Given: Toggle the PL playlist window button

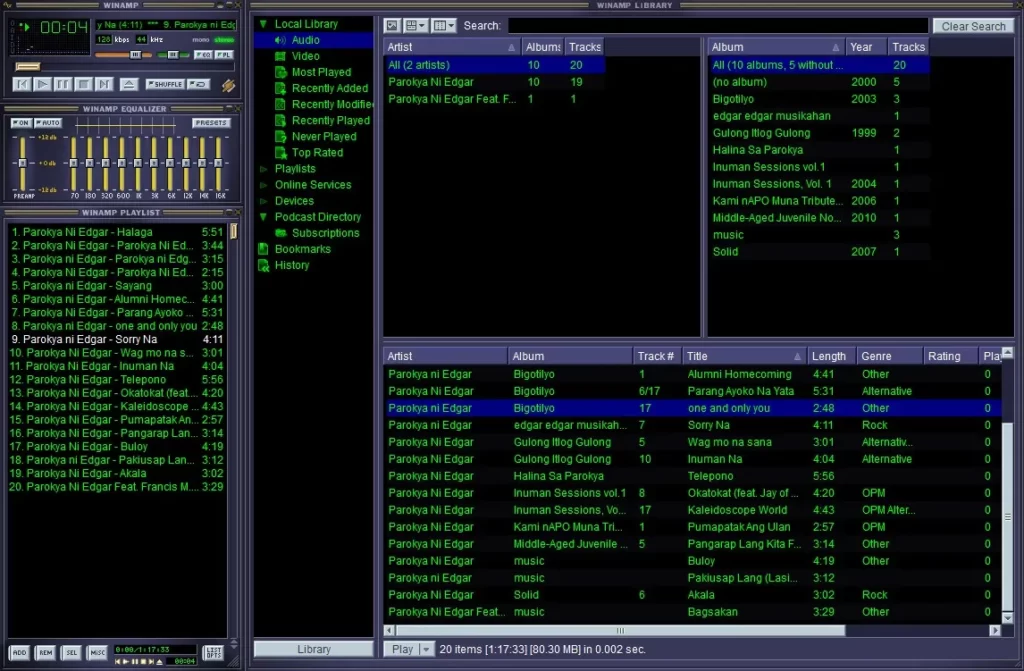Looking at the screenshot, I should click(x=224, y=55).
